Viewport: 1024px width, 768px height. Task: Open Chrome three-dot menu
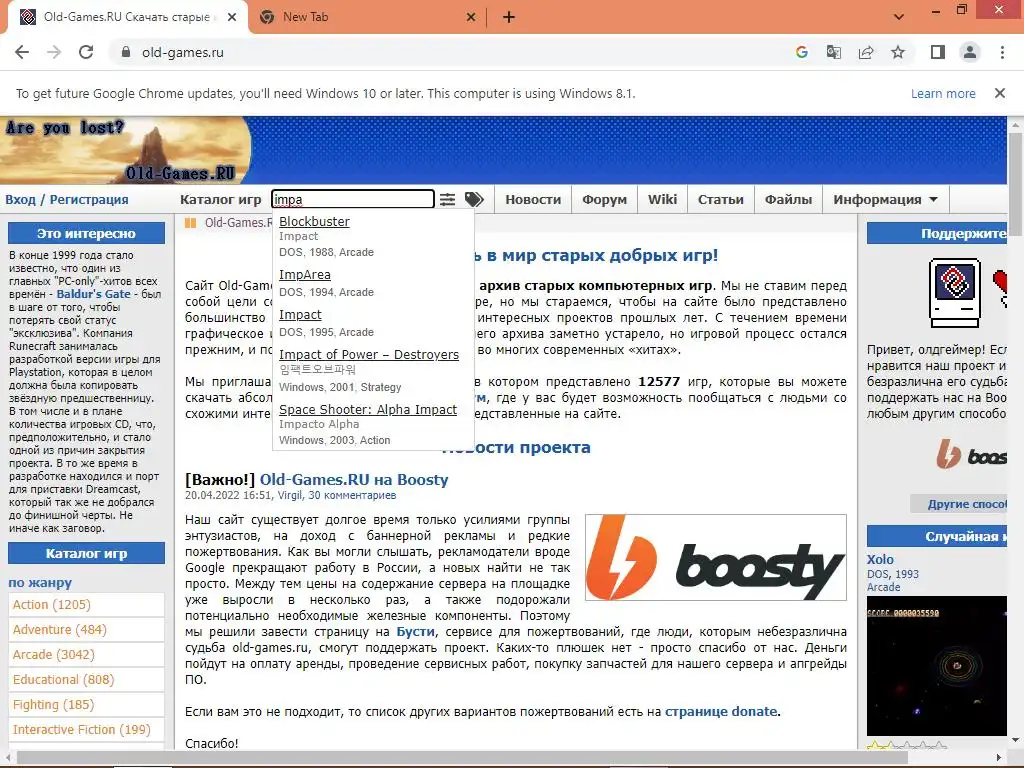pyautogui.click(x=1002, y=52)
